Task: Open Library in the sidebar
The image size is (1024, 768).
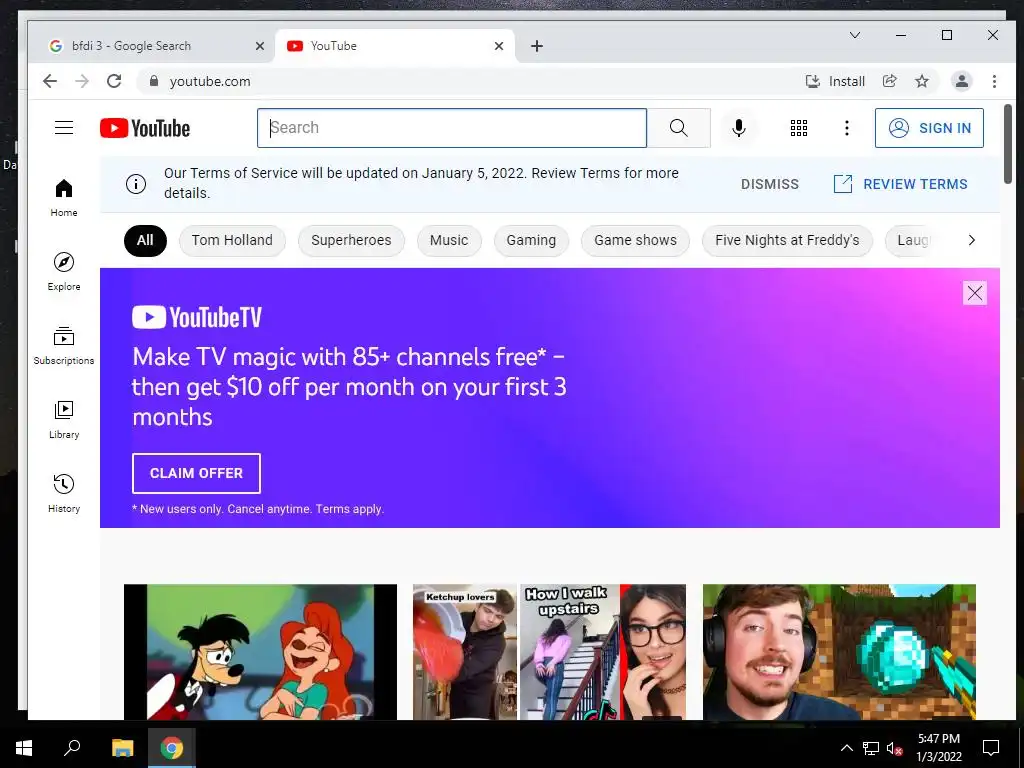Action: tap(63, 419)
